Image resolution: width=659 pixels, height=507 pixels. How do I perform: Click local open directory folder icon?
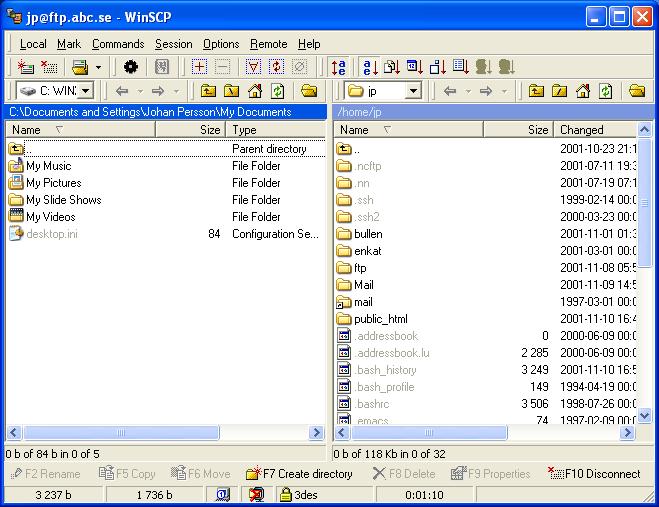pyautogui.click(x=309, y=91)
